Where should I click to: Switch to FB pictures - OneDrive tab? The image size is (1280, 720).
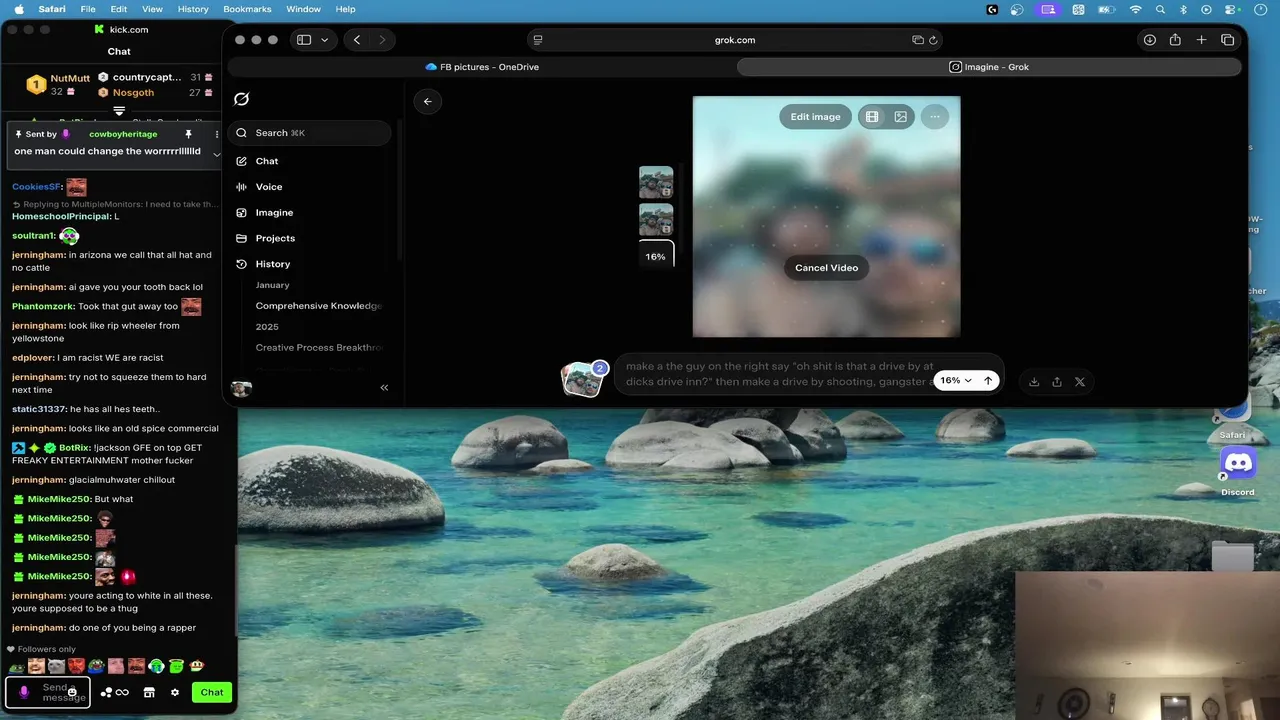click(482, 67)
